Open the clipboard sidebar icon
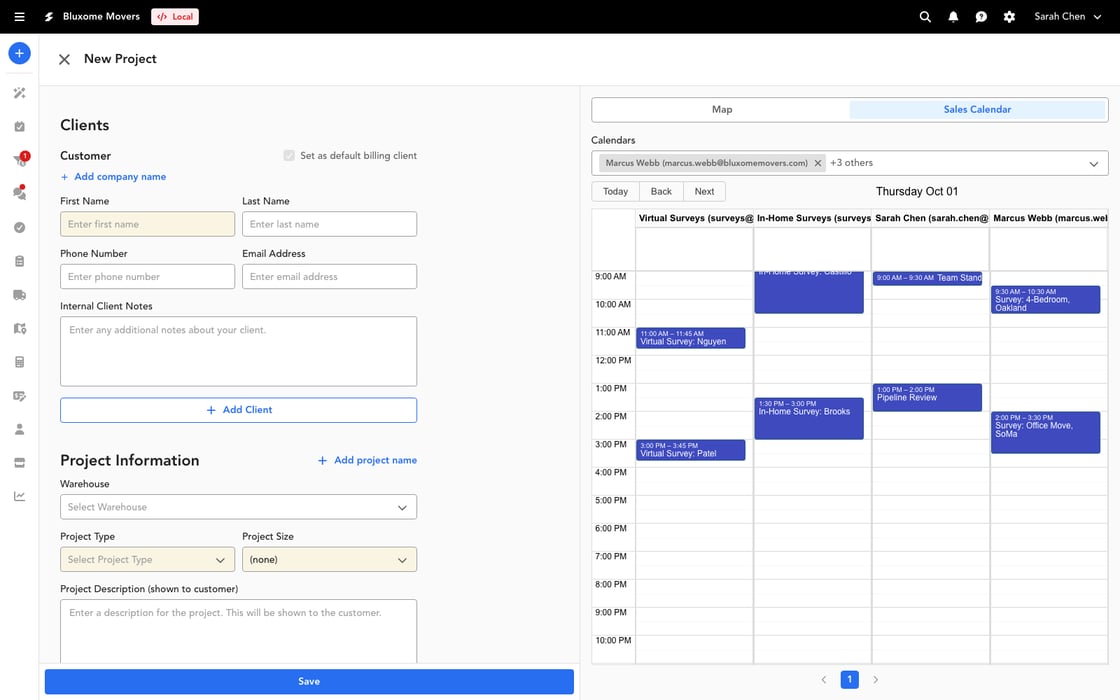Viewport: 1120px width, 700px height. tap(19, 261)
